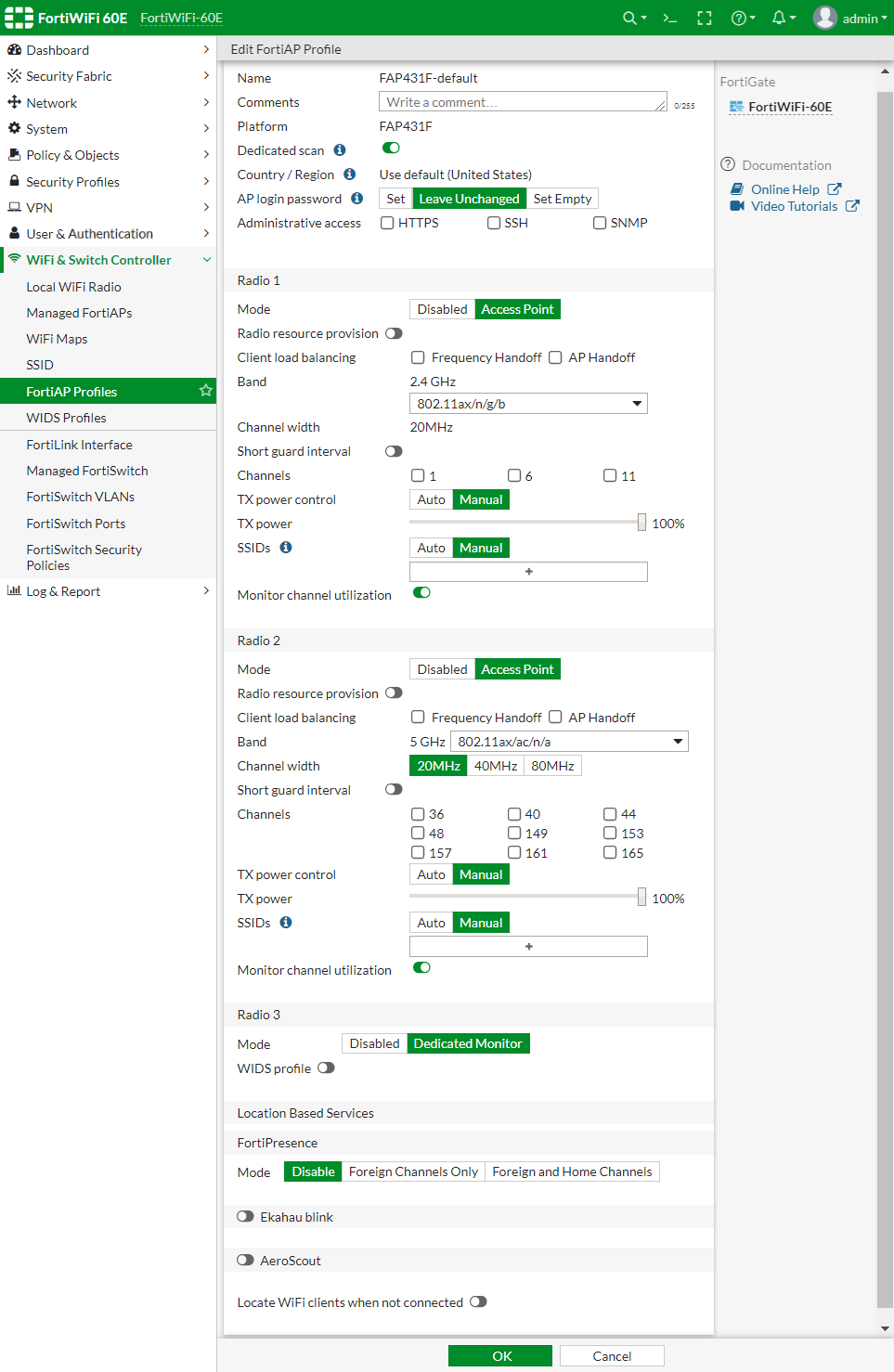Click the Policy & Objects sidebar icon

[x=14, y=154]
